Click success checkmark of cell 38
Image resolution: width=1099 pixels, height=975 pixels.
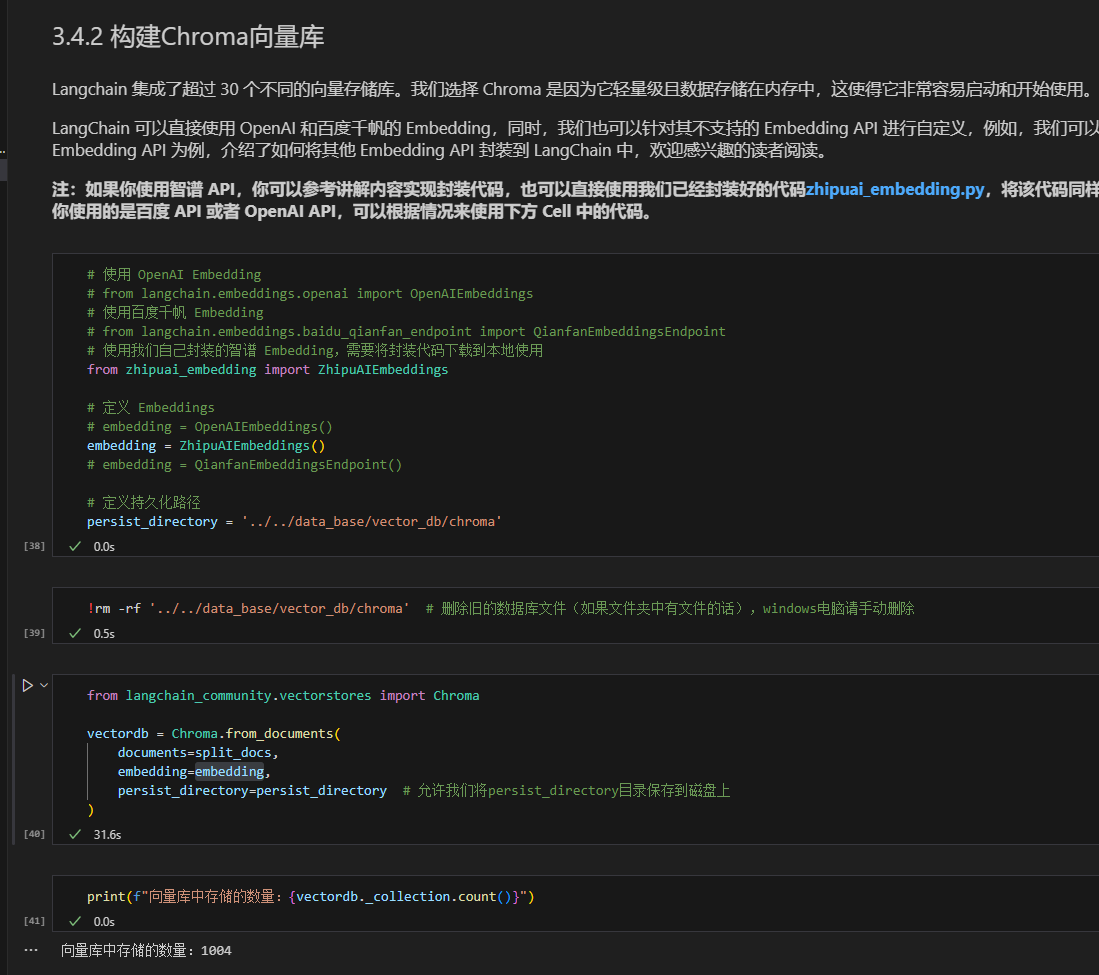(x=75, y=547)
